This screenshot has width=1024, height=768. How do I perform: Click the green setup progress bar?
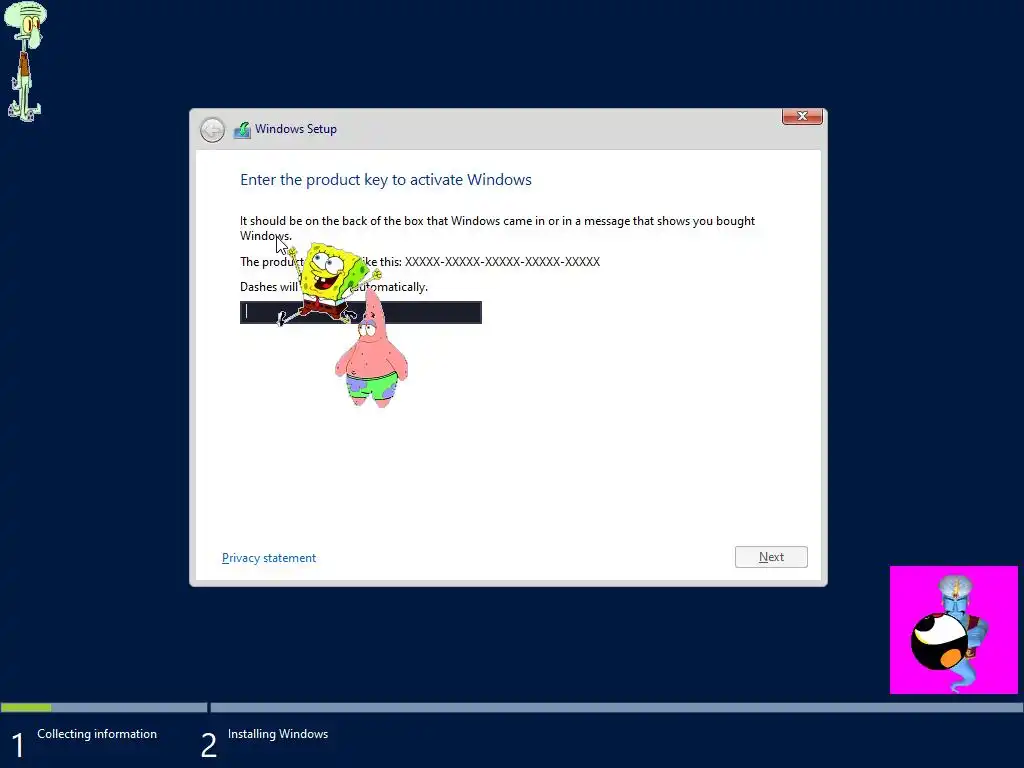pos(26,707)
